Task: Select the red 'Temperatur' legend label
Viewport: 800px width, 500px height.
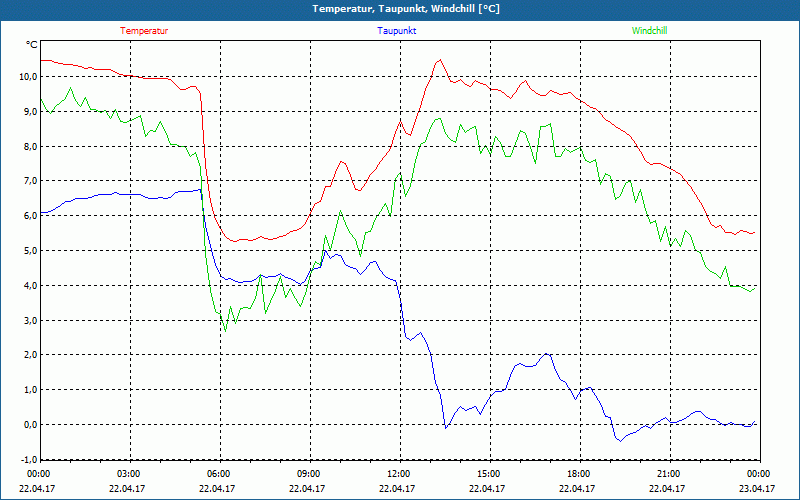Action: point(144,31)
